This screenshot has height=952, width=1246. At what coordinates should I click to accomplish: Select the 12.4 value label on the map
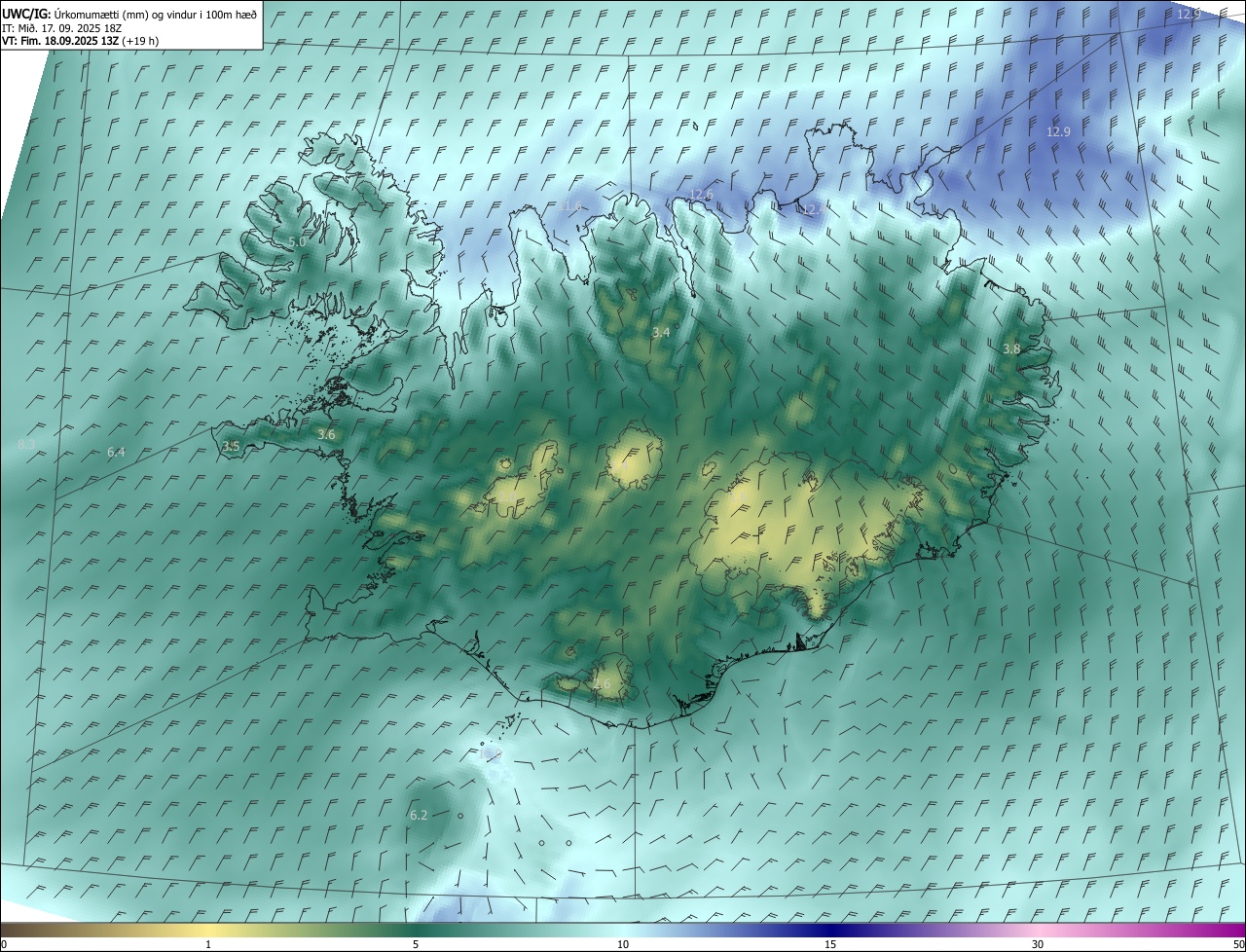(x=814, y=208)
